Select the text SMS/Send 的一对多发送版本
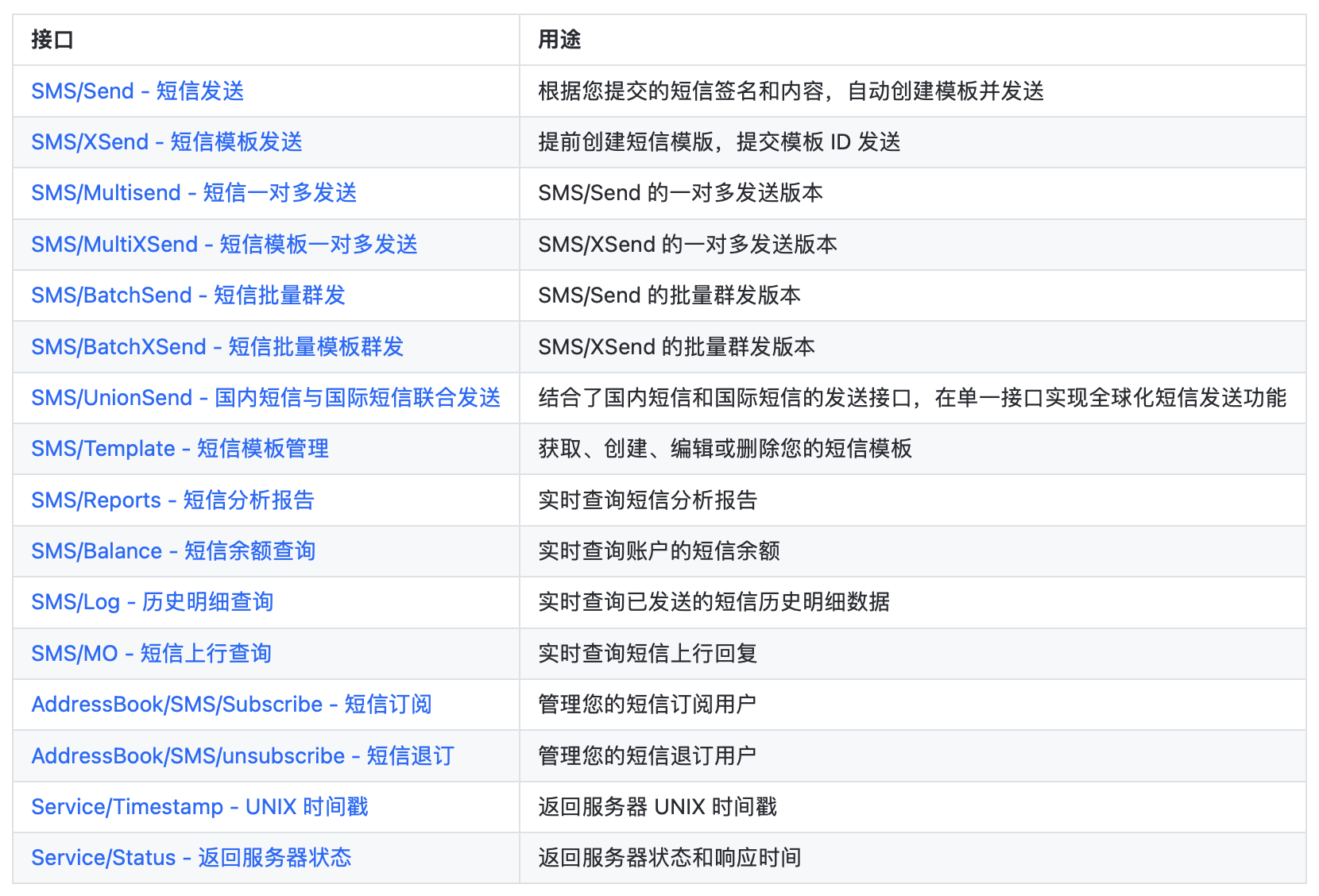 tap(680, 193)
